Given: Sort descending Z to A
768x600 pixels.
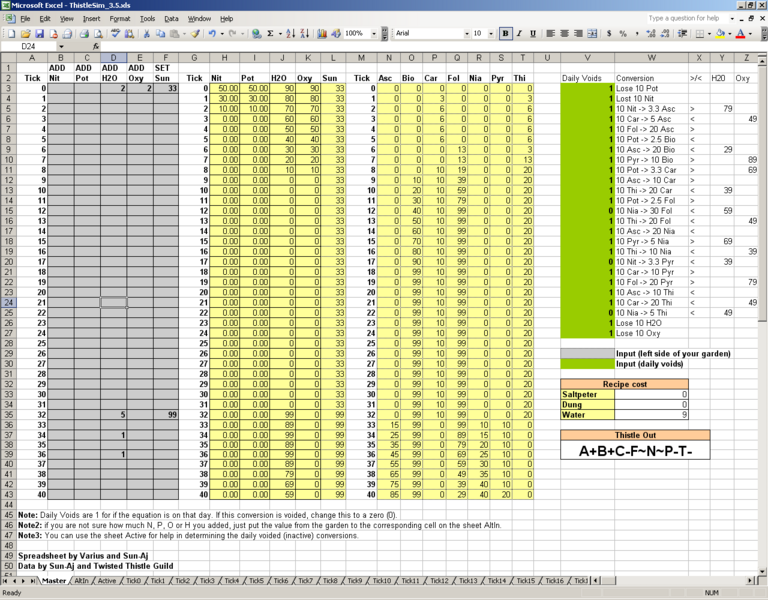Looking at the screenshot, I should [305, 33].
